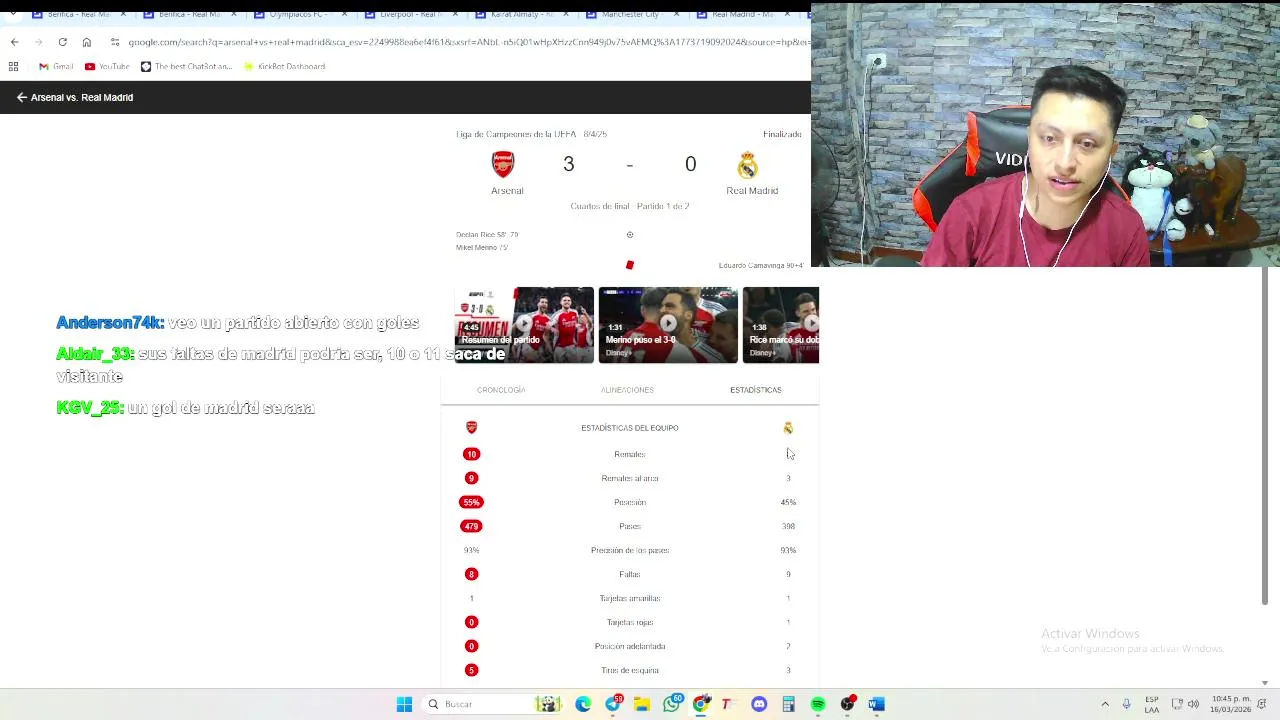
Task: Expand hidden system tray icons
Action: pyautogui.click(x=1105, y=704)
